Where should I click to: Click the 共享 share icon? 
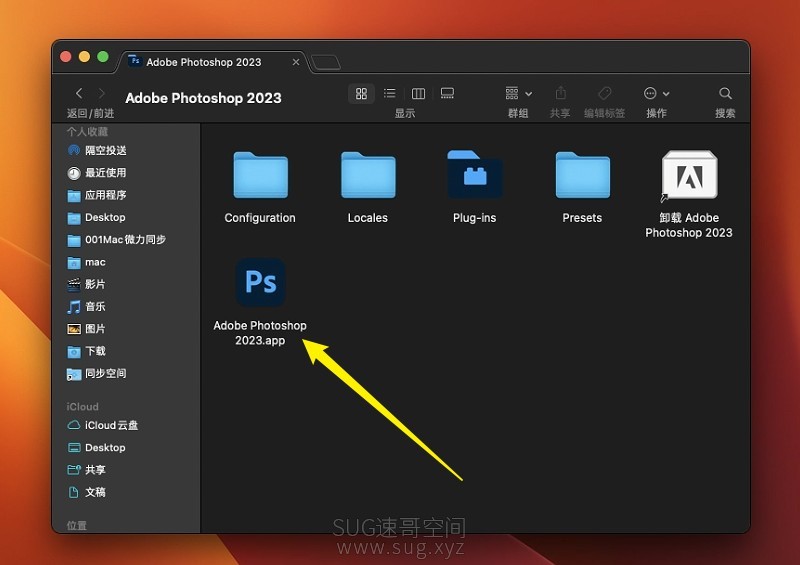tap(560, 93)
